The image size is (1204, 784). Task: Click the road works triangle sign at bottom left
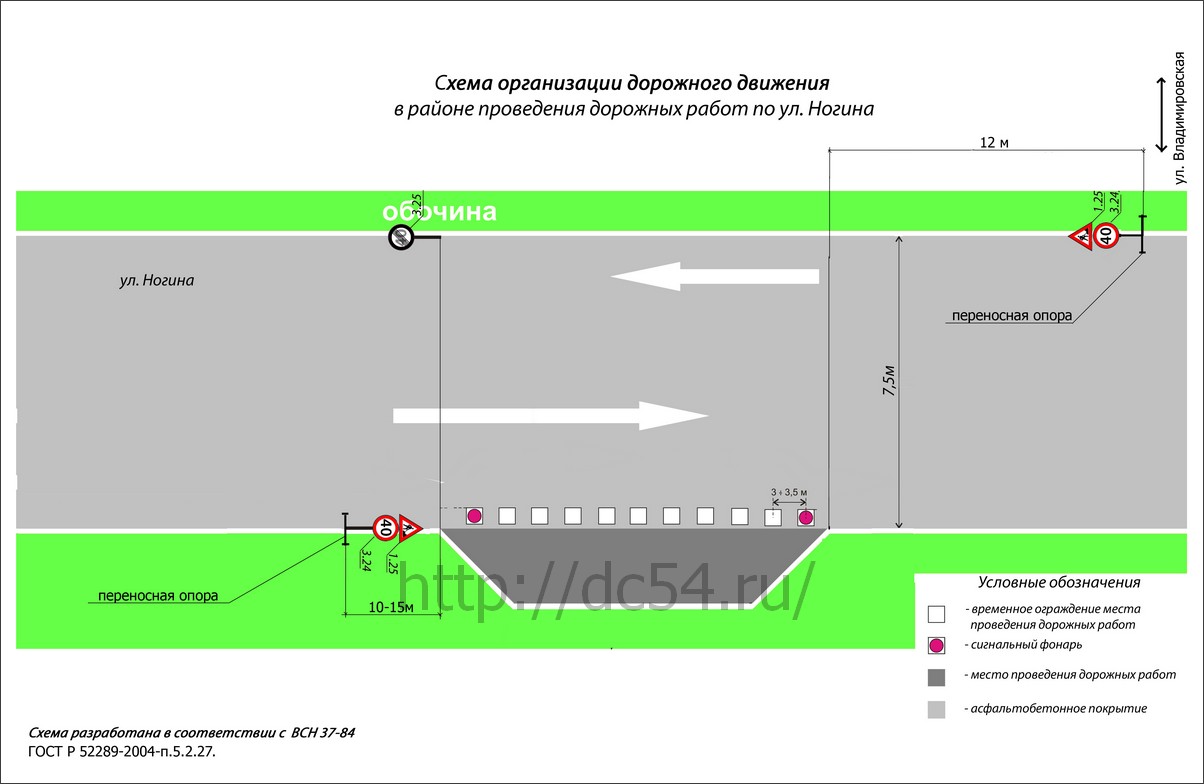pos(410,526)
